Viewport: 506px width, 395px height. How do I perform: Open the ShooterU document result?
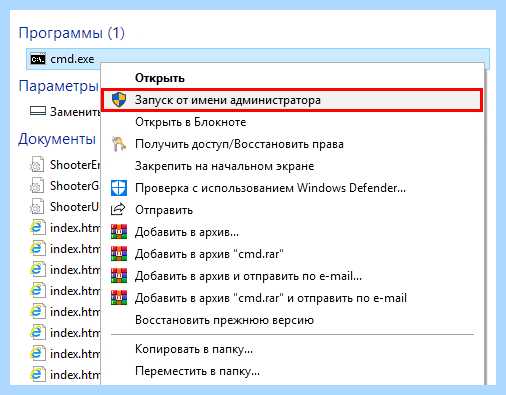point(65,207)
